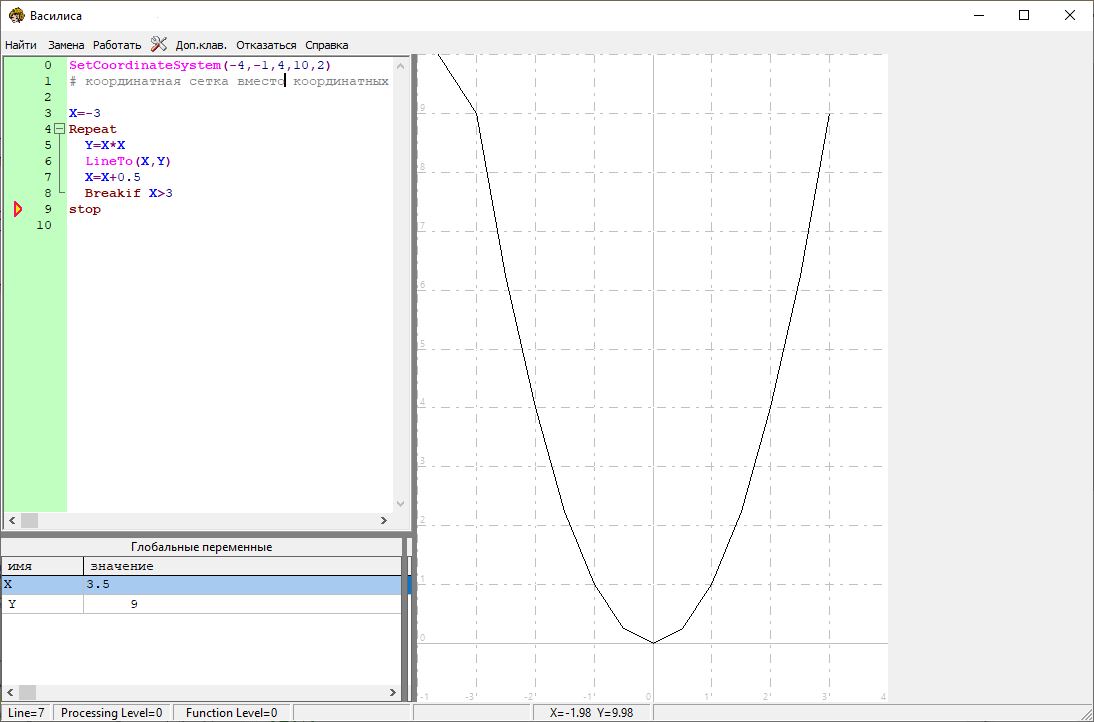
Task: Click the red execution pointer at line 9
Action: click(17, 209)
